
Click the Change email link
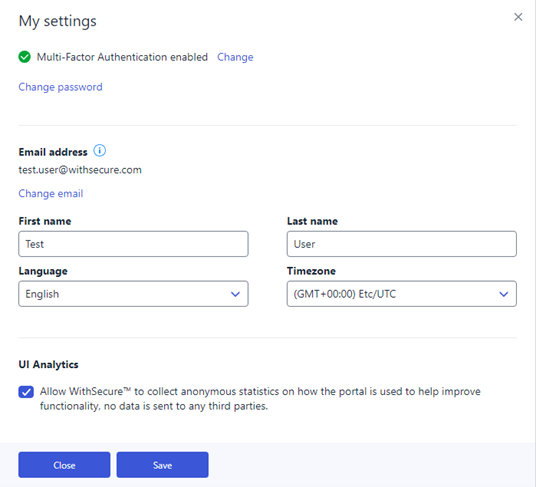[x=51, y=194]
